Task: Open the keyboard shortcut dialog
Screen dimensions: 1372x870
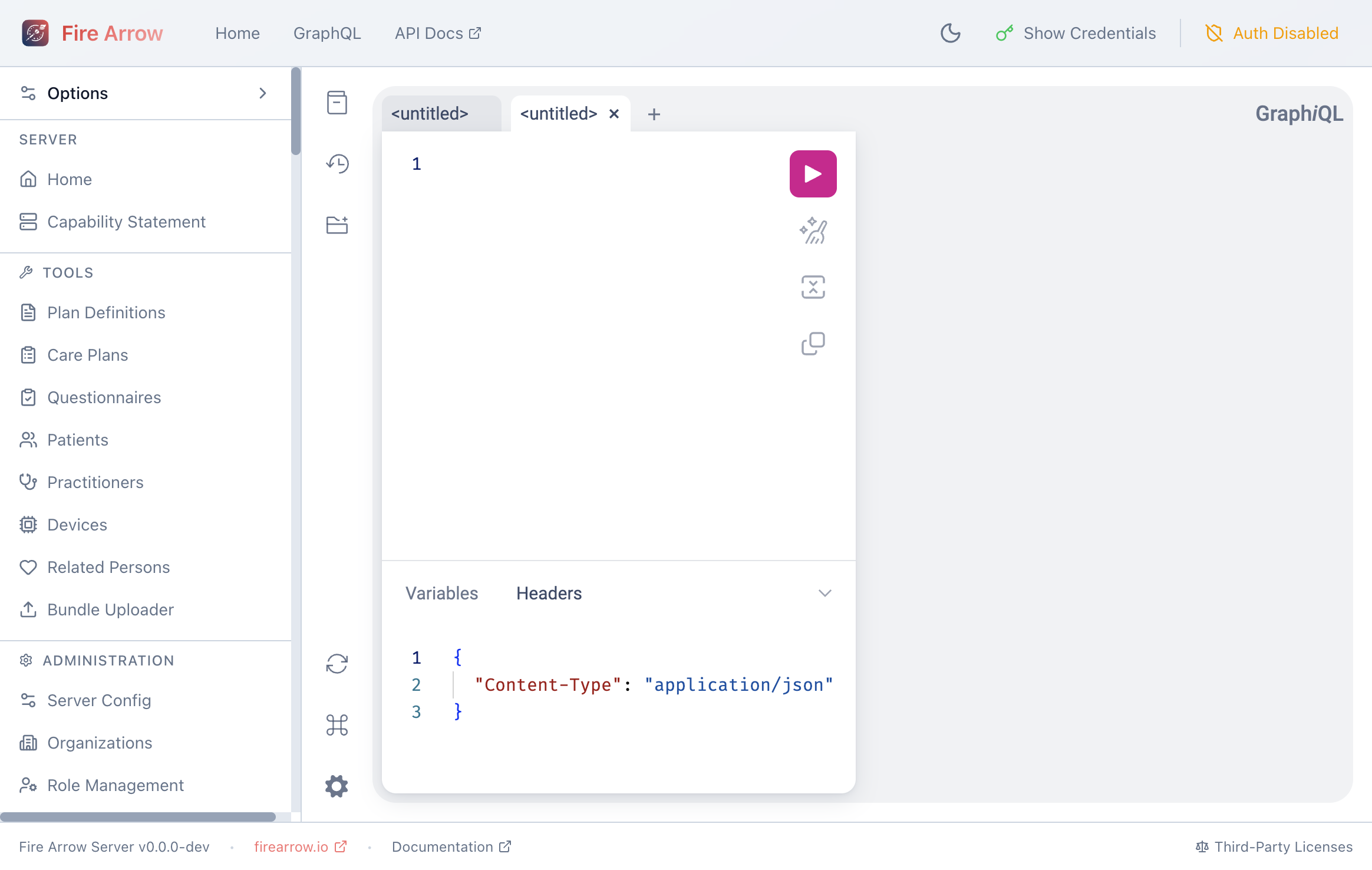Action: (x=337, y=726)
